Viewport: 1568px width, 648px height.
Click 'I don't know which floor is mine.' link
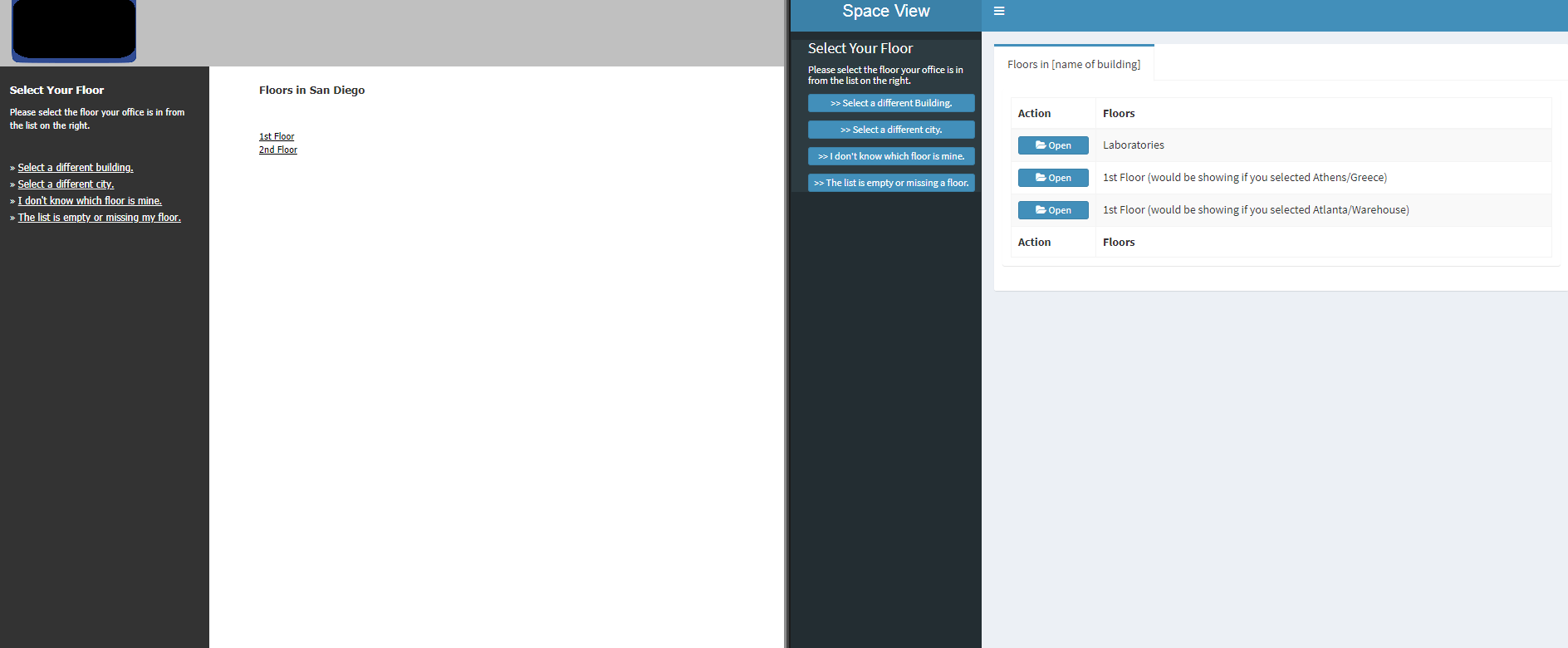click(90, 201)
